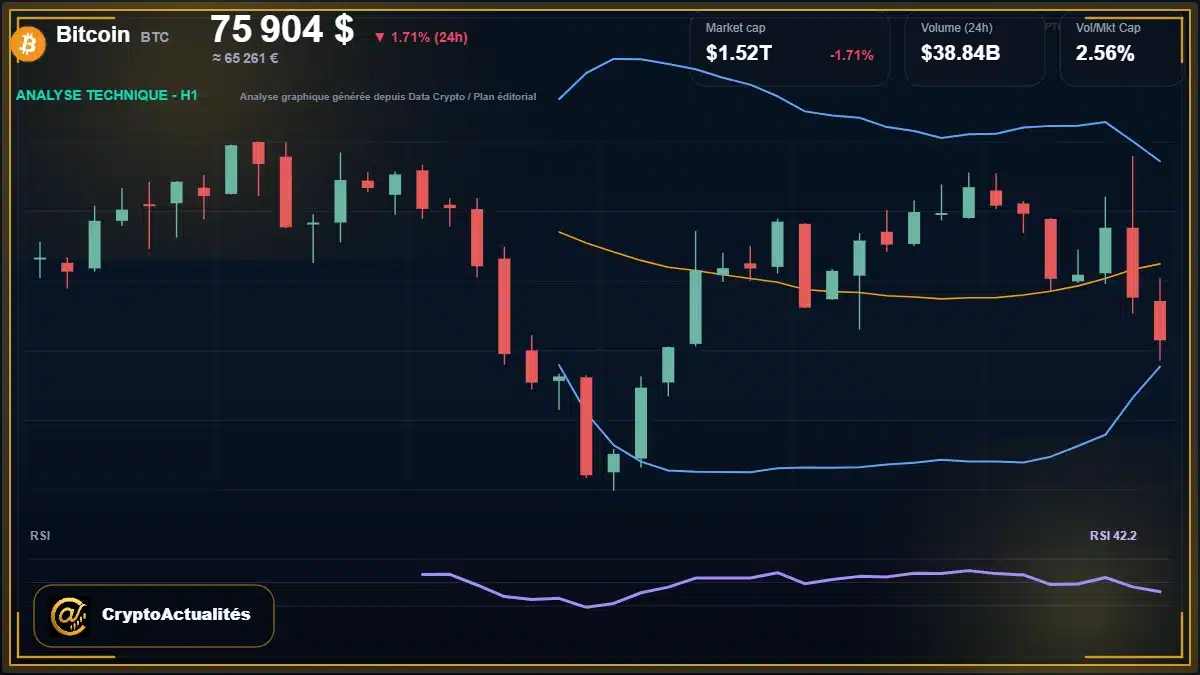The height and width of the screenshot is (675, 1200).
Task: Click the "Market cap" label
Action: (x=735, y=28)
